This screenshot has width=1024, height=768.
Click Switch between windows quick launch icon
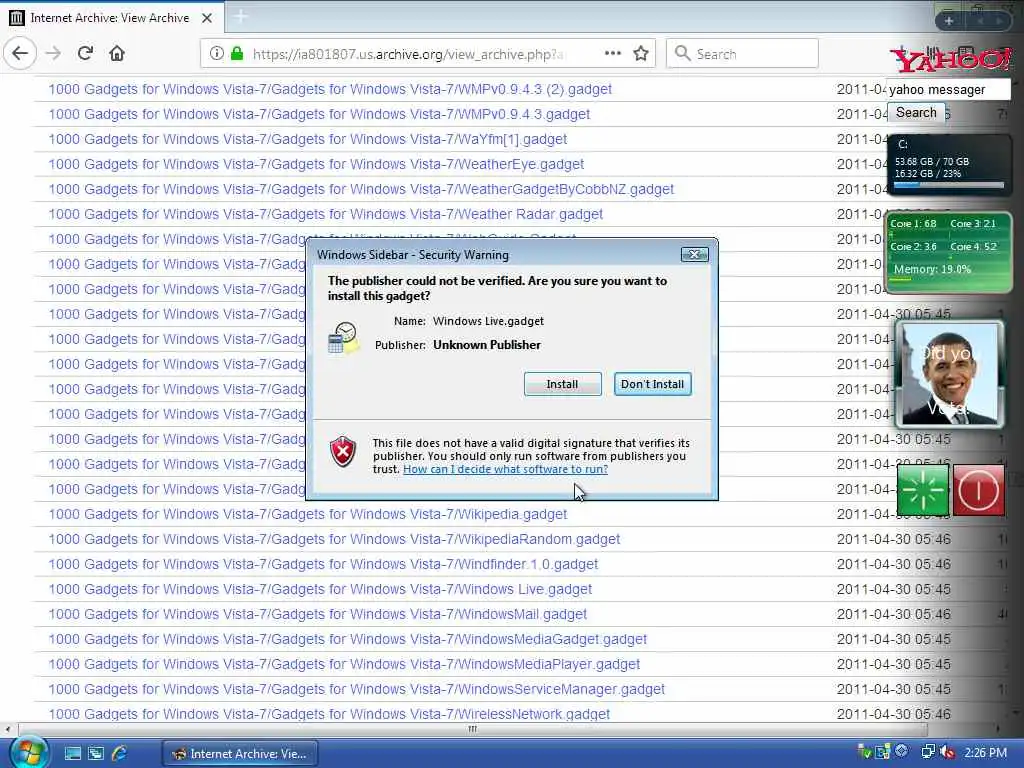(96, 754)
